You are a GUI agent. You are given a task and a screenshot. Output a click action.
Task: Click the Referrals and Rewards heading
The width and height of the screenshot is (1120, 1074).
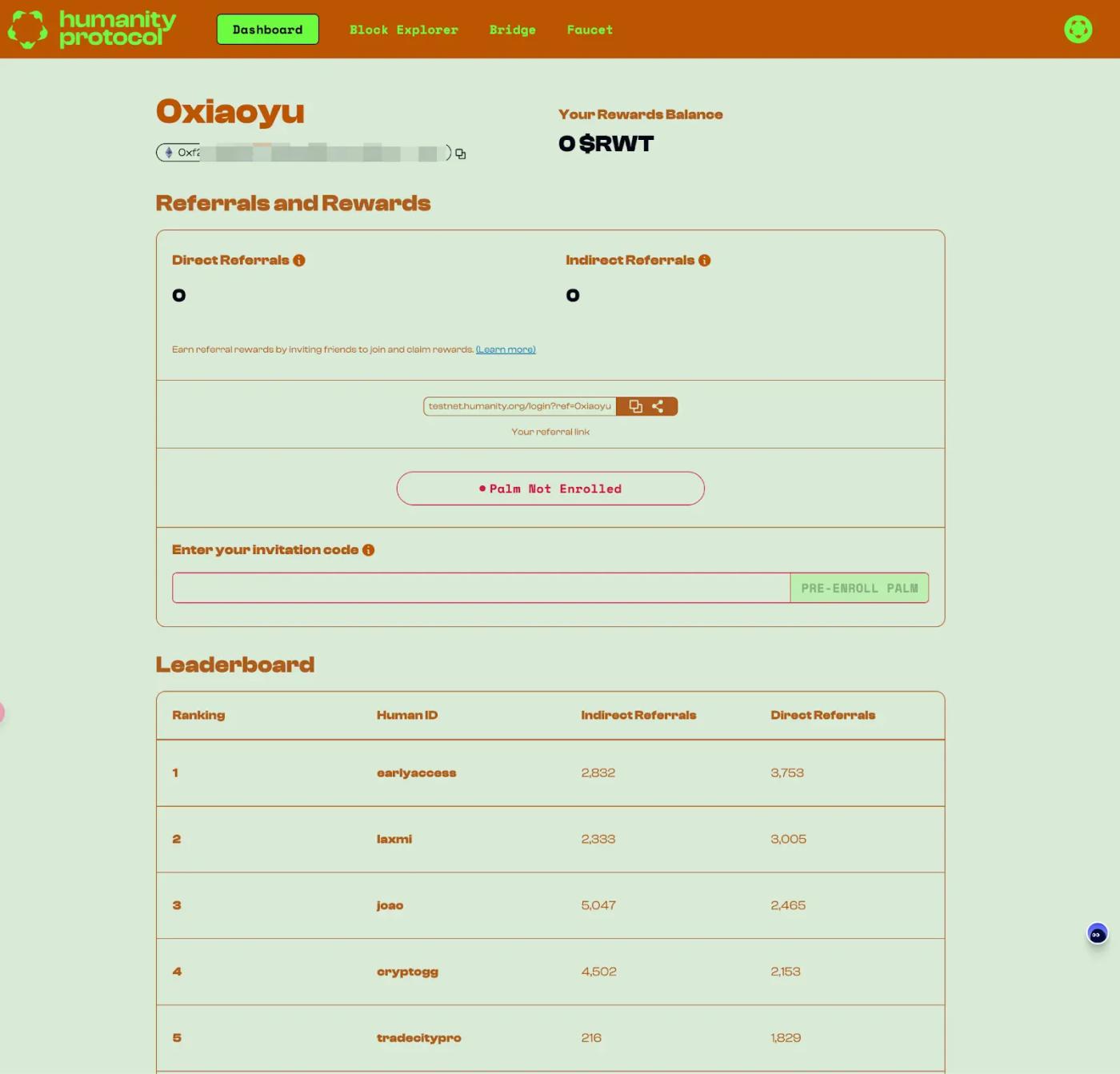point(293,203)
